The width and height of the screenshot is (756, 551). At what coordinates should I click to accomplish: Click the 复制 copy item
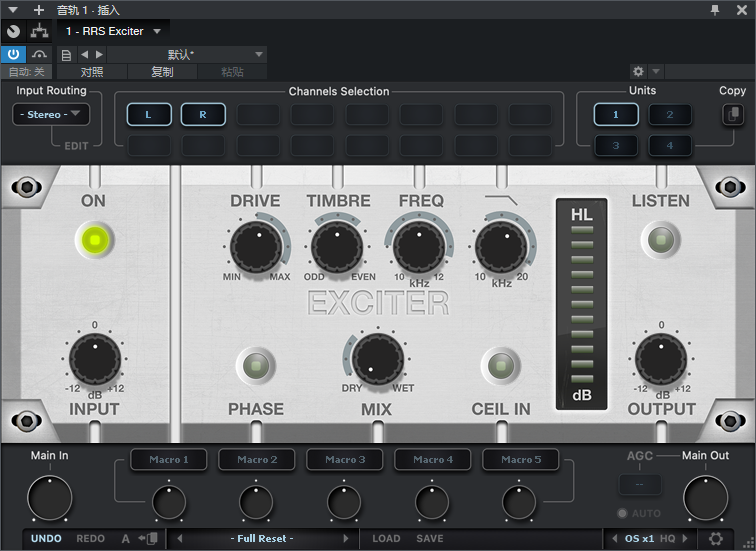162,72
